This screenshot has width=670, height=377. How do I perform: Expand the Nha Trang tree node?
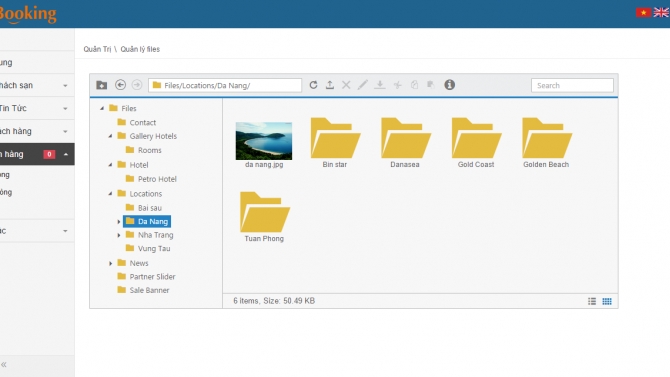[x=119, y=235]
